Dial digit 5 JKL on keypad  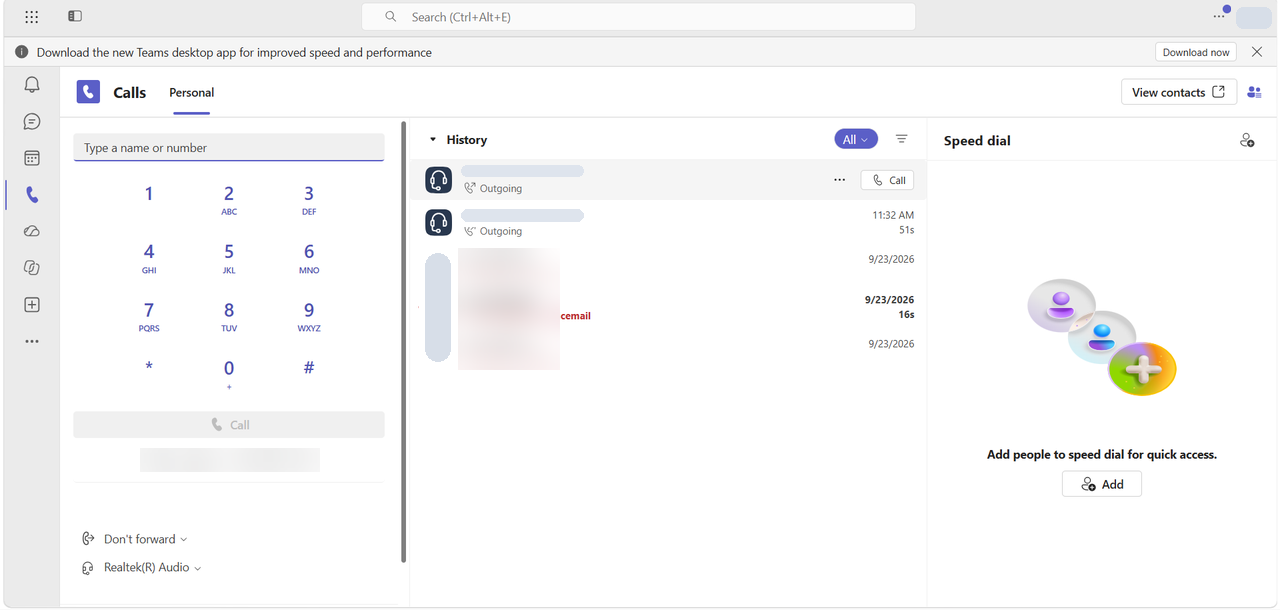tap(229, 257)
